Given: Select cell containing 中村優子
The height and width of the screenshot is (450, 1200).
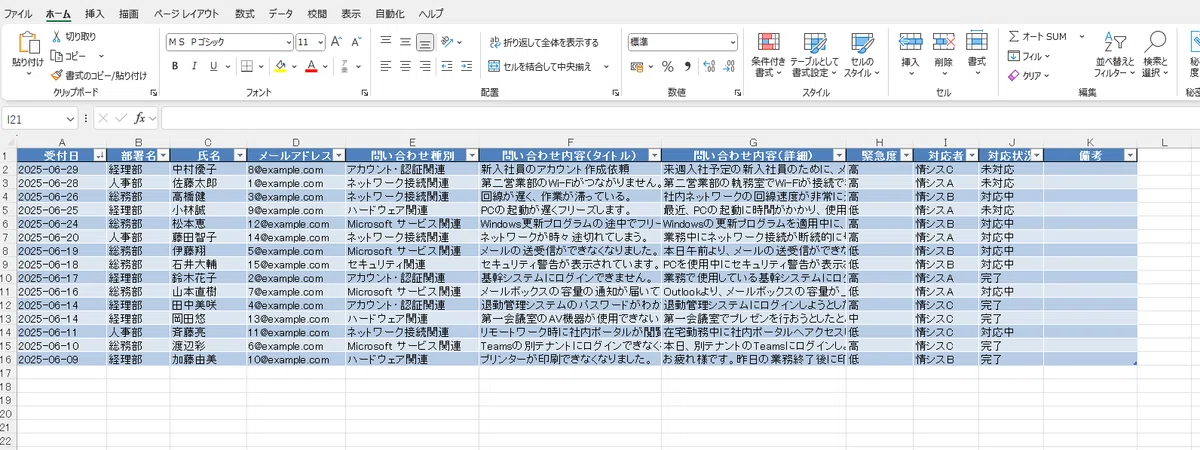Looking at the screenshot, I should pyautogui.click(x=208, y=169).
